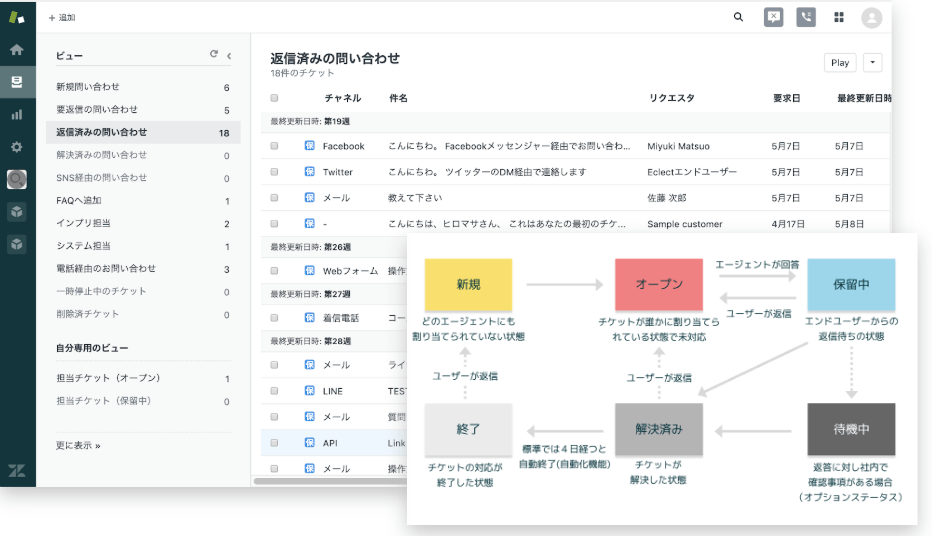
Task: Select the 新規問い合わせ view
Action: pos(88,87)
